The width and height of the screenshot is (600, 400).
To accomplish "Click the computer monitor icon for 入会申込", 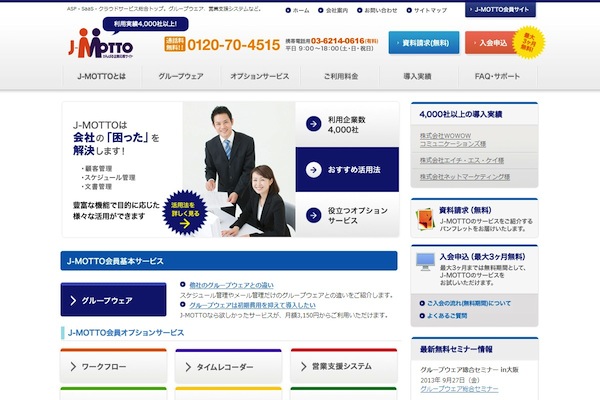I will tap(425, 261).
